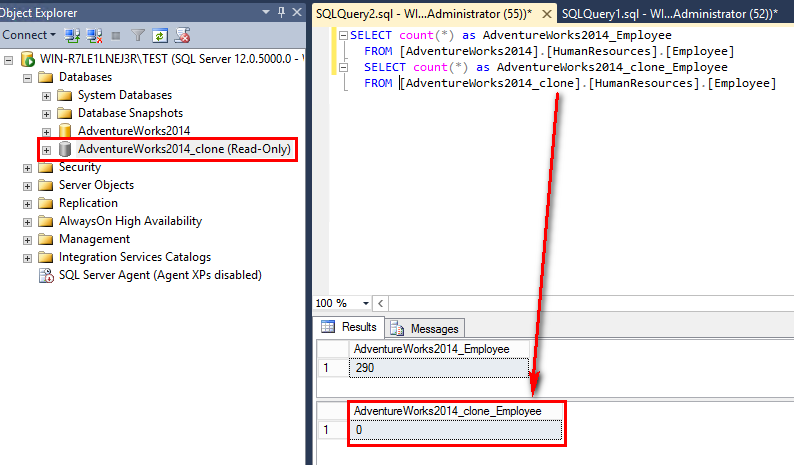Click the Messages tab icon
This screenshot has width=794, height=465.
pos(397,329)
